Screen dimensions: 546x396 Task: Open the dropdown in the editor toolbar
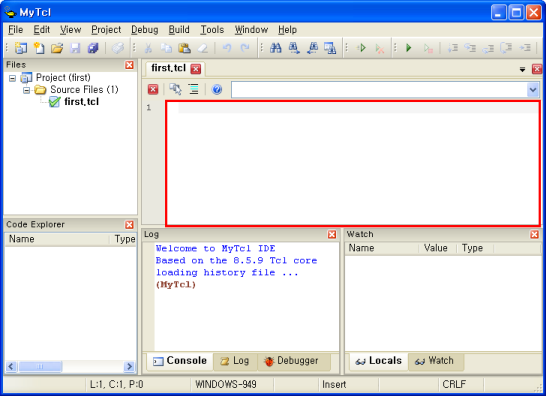point(532,90)
